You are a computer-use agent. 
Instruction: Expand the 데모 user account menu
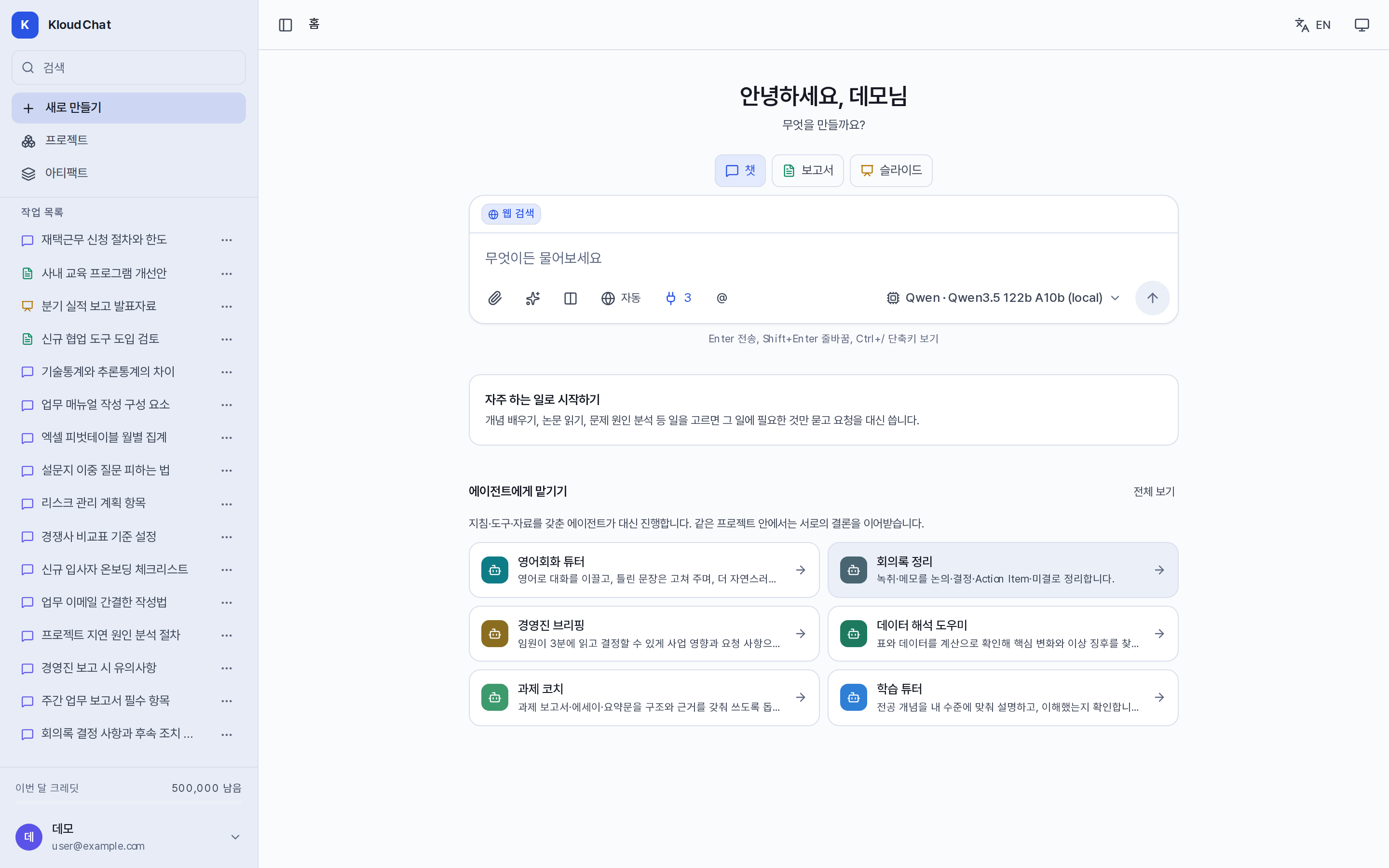click(129, 837)
